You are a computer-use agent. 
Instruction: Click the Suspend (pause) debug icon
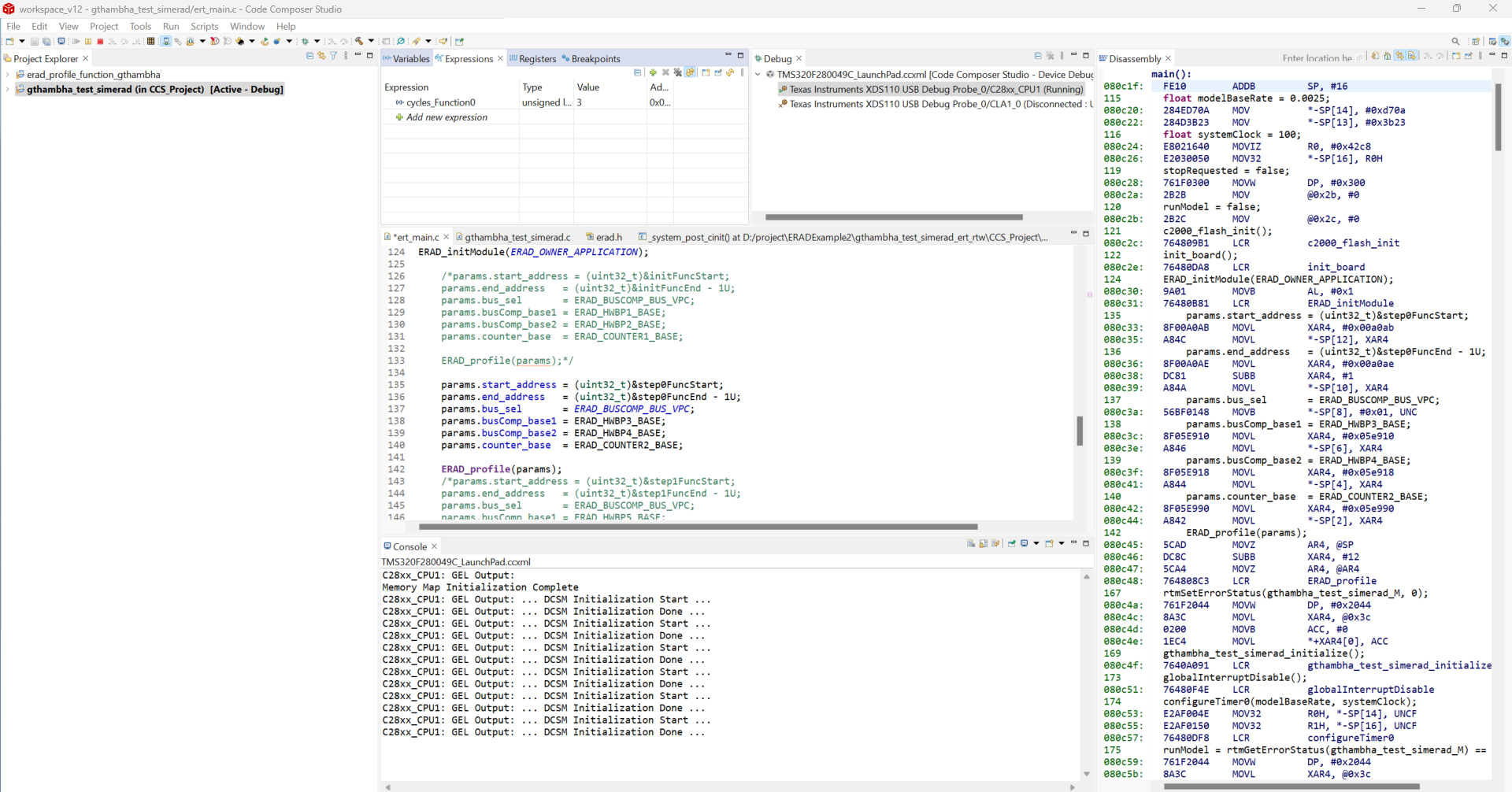coord(88,42)
